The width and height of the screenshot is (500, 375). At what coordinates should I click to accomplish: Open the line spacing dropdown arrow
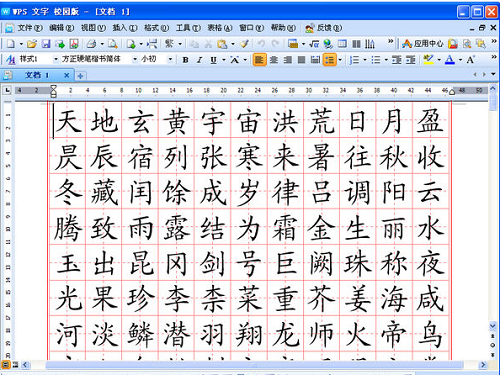tap(340, 60)
